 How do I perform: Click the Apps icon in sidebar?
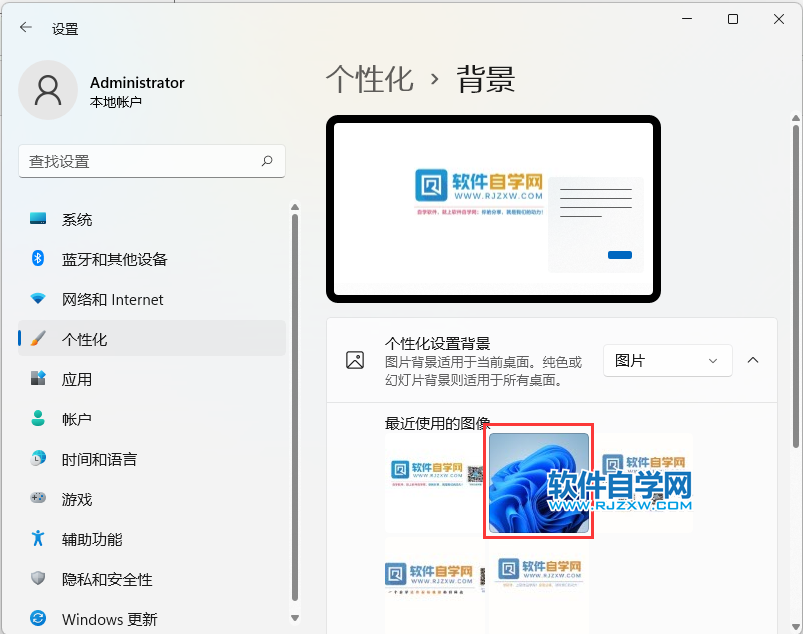click(38, 379)
